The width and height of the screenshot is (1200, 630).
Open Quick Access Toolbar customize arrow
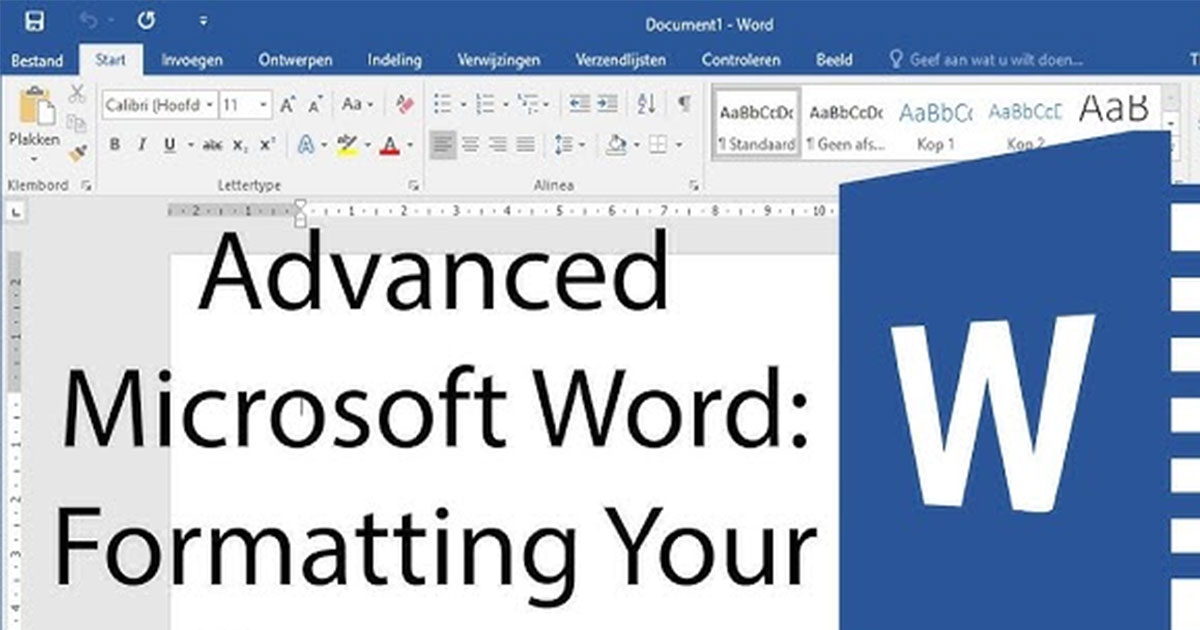tap(203, 21)
